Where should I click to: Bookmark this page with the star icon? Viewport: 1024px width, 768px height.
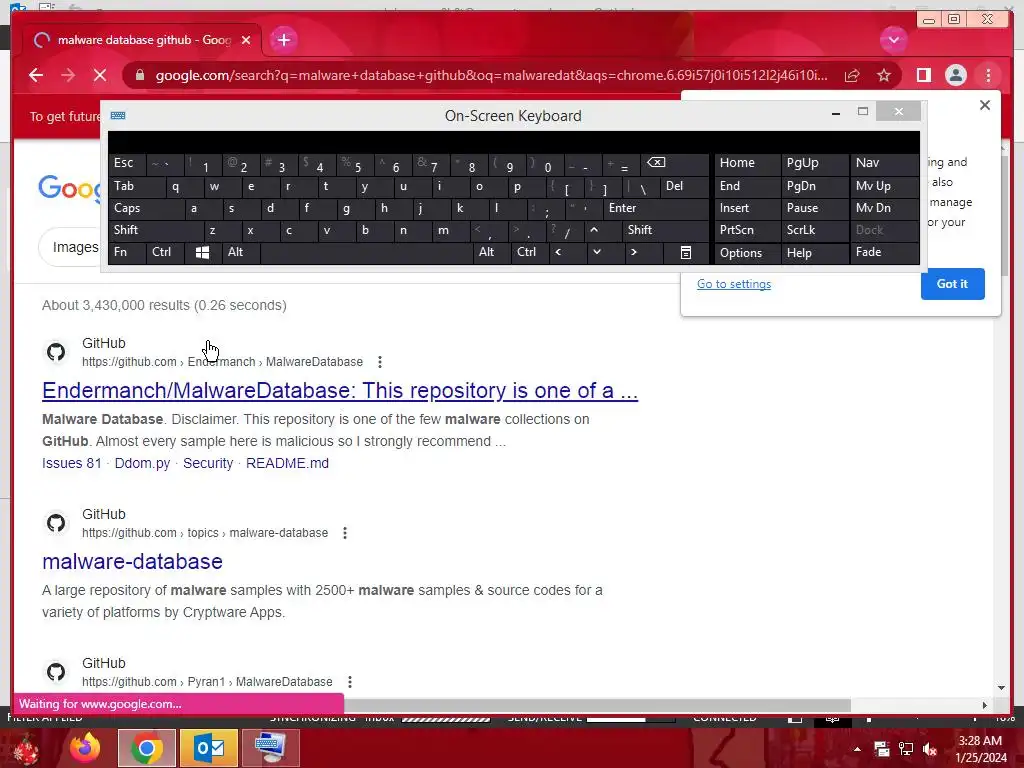[884, 75]
